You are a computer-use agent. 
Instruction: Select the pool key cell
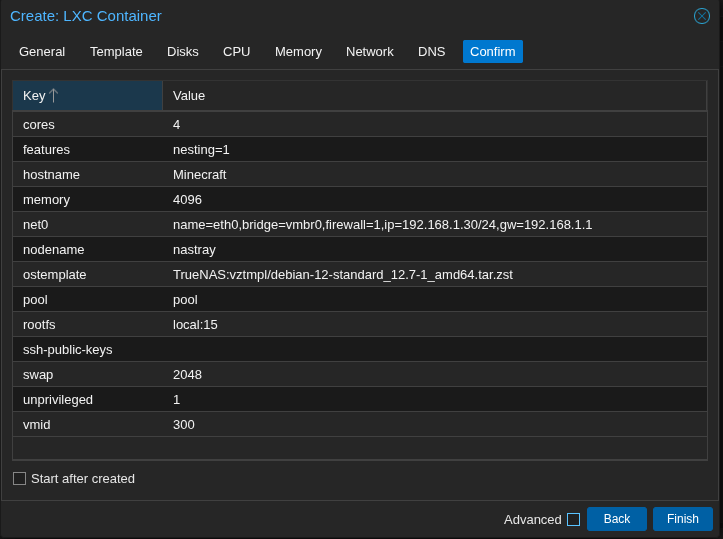coord(36,300)
